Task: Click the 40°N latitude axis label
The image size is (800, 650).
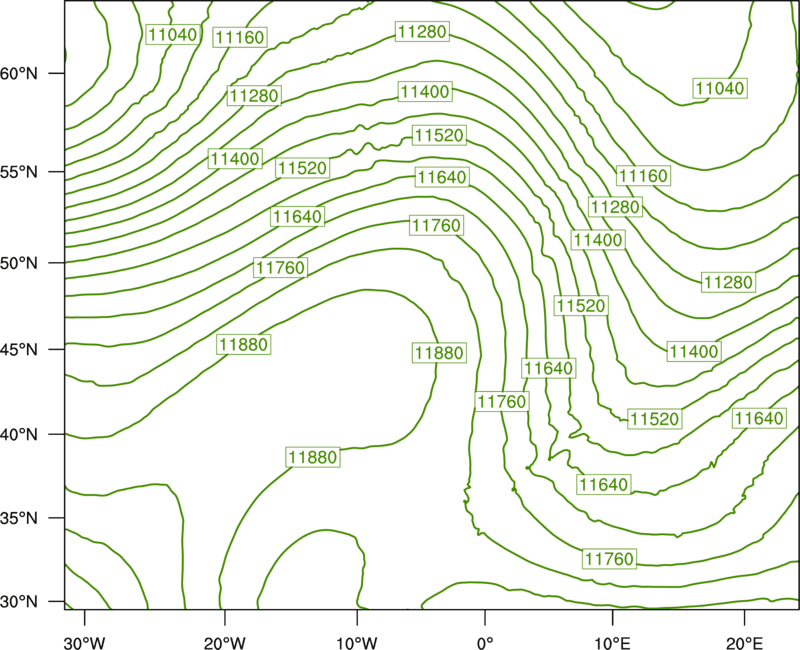Action: click(x=19, y=435)
